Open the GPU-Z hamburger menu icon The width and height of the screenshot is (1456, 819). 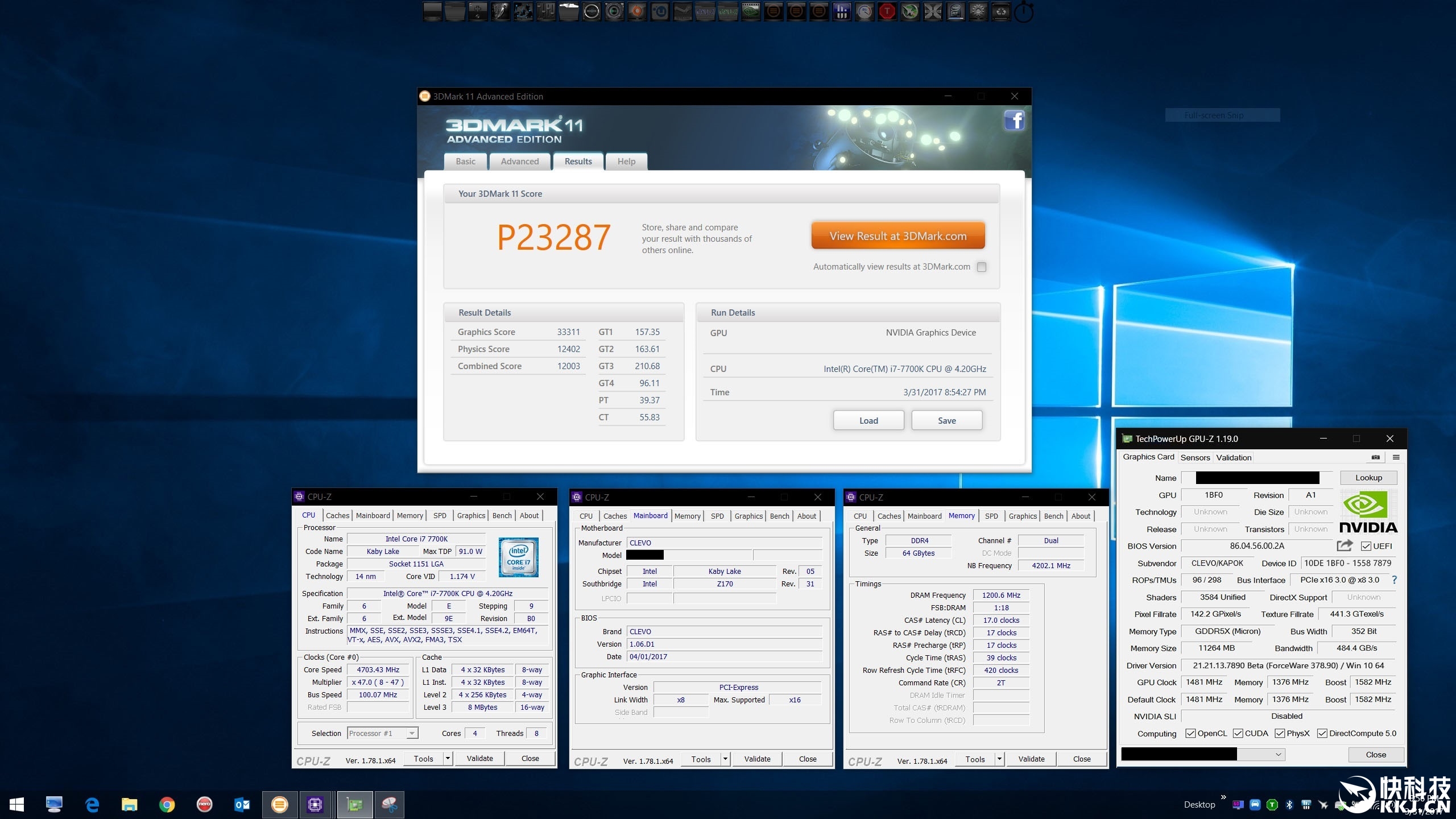point(1396,457)
